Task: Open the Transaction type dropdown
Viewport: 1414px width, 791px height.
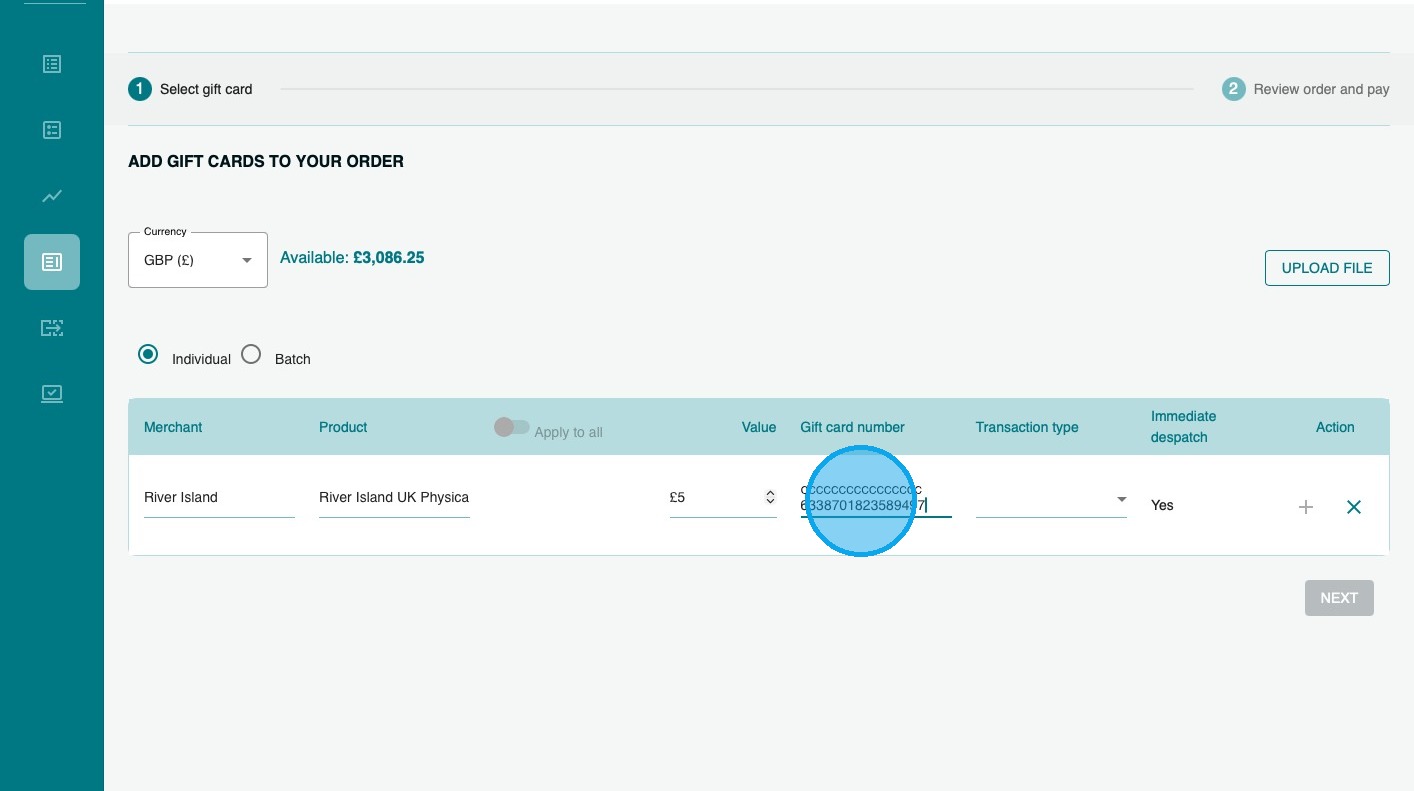Action: click(1051, 499)
